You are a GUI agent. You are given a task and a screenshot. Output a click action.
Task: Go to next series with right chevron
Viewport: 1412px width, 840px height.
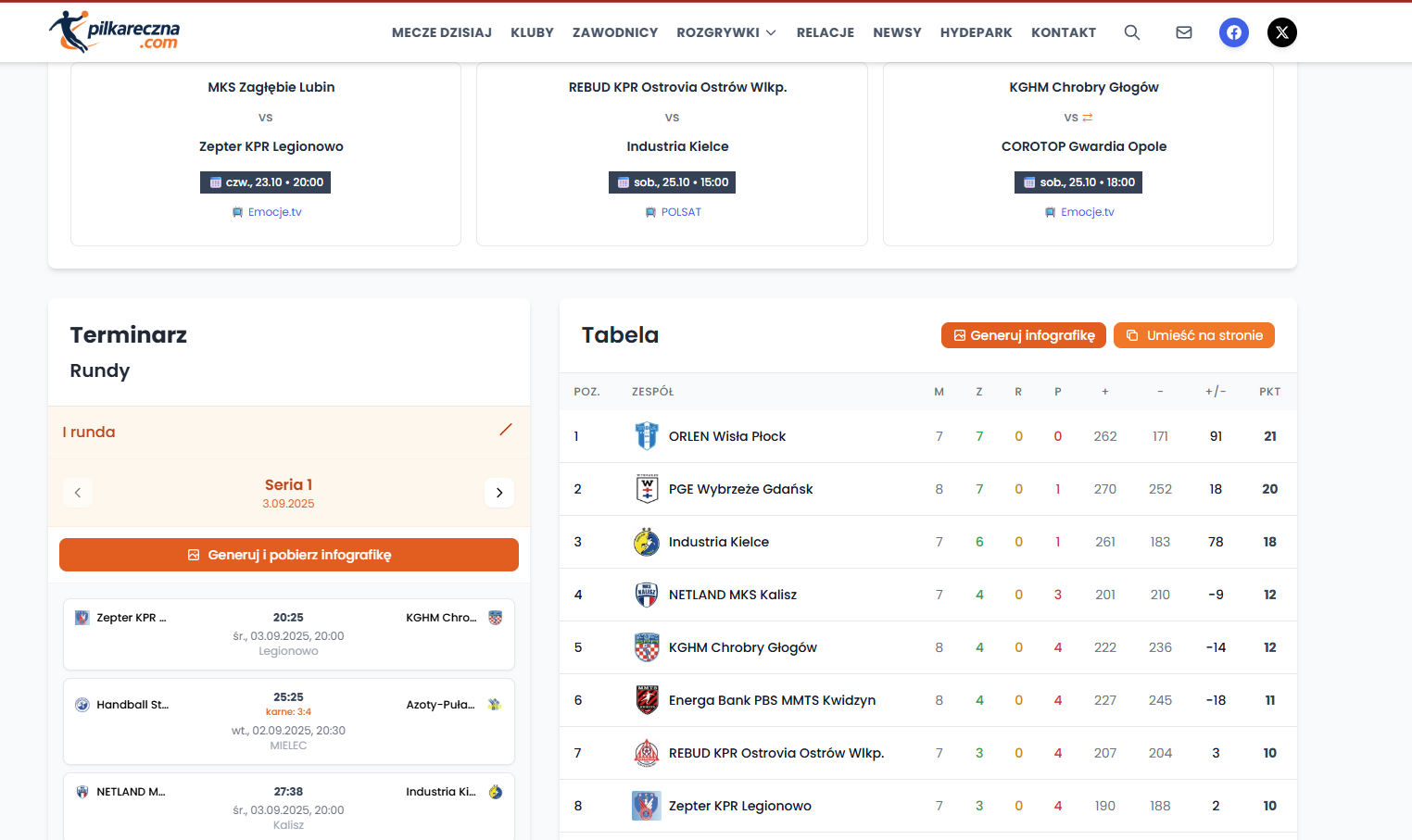498,493
